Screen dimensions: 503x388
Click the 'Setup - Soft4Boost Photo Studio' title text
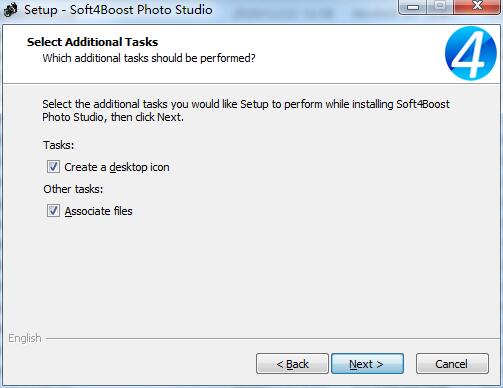[118, 10]
